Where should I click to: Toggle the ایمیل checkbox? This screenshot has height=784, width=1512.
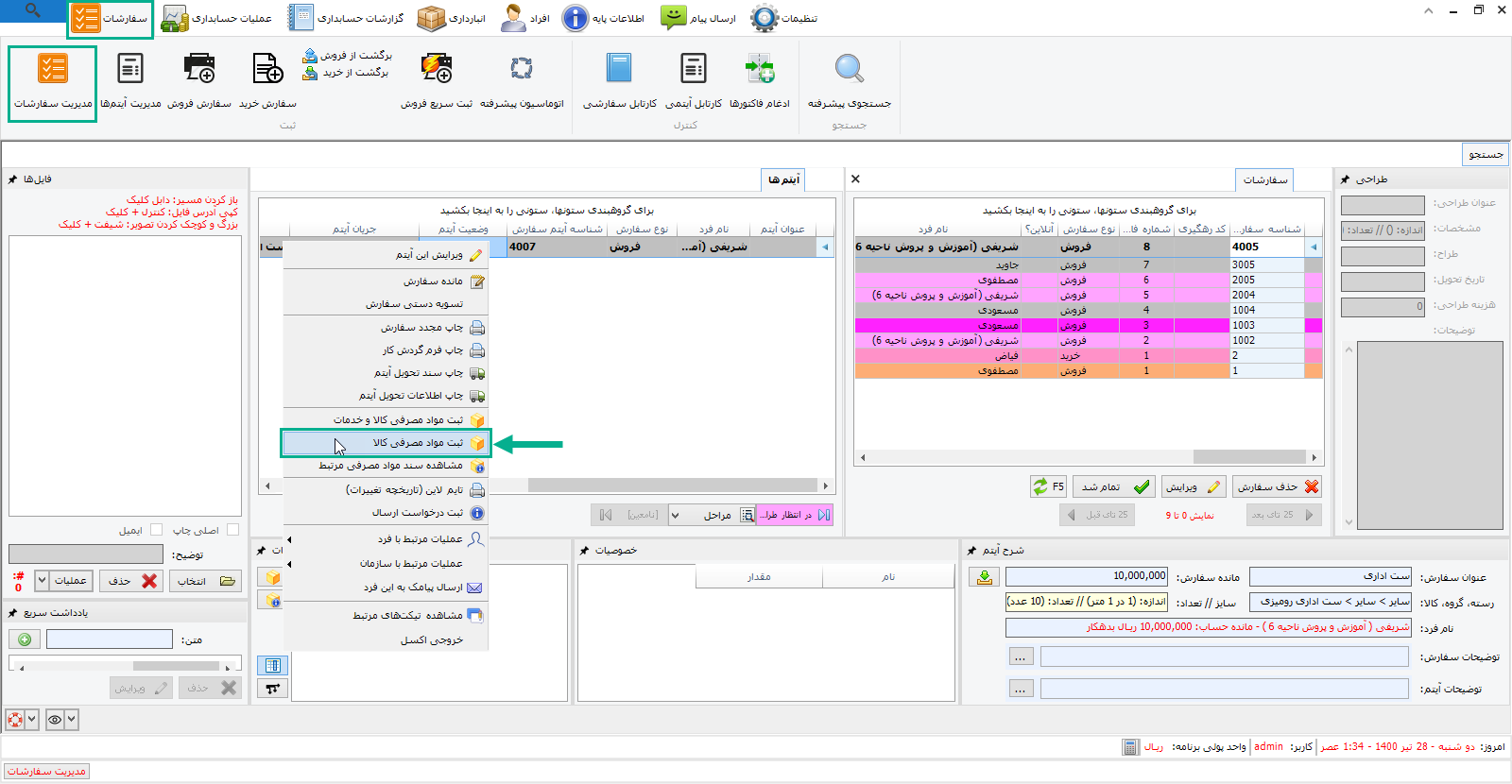(157, 530)
